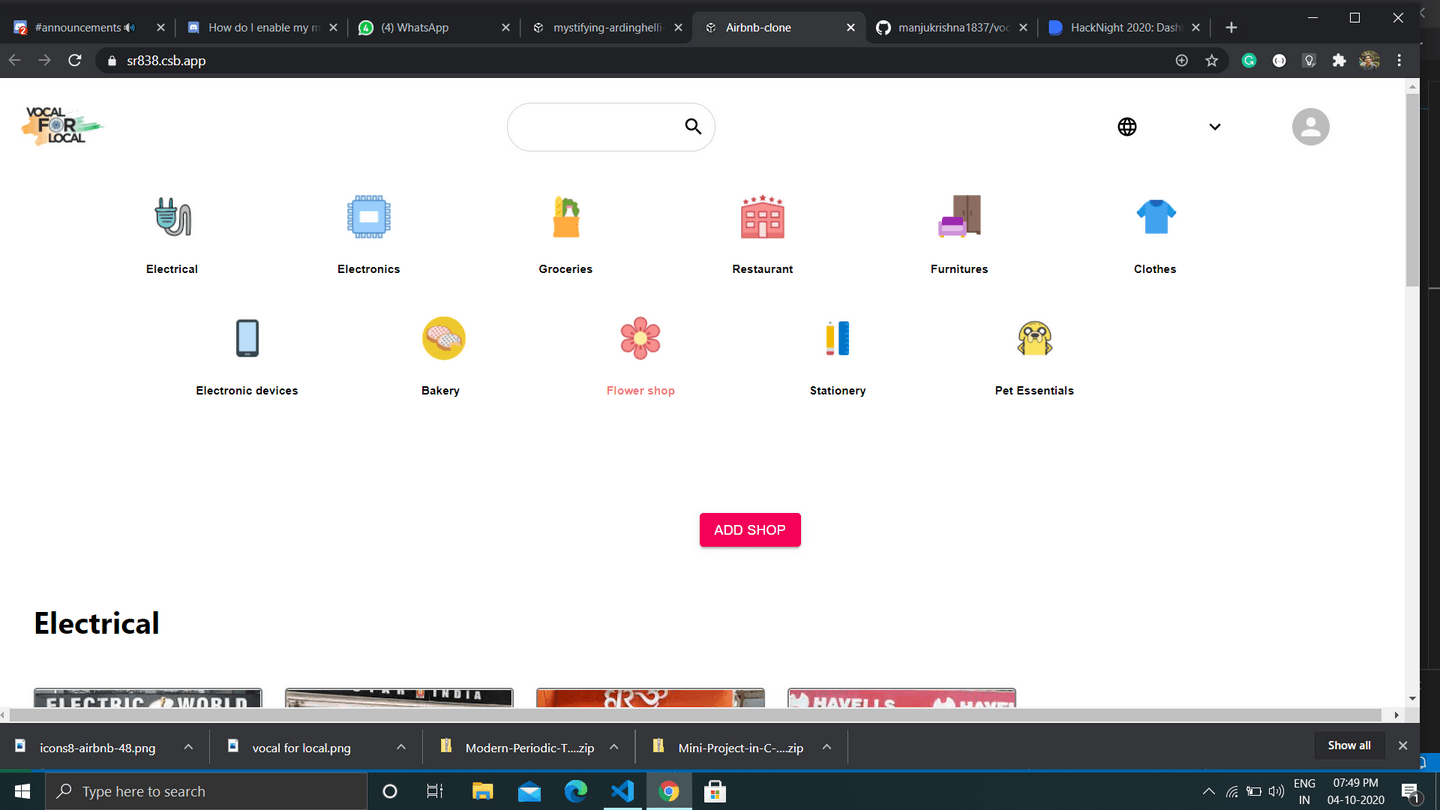Open File Explorer from the taskbar
The height and width of the screenshot is (810, 1440).
point(483,791)
